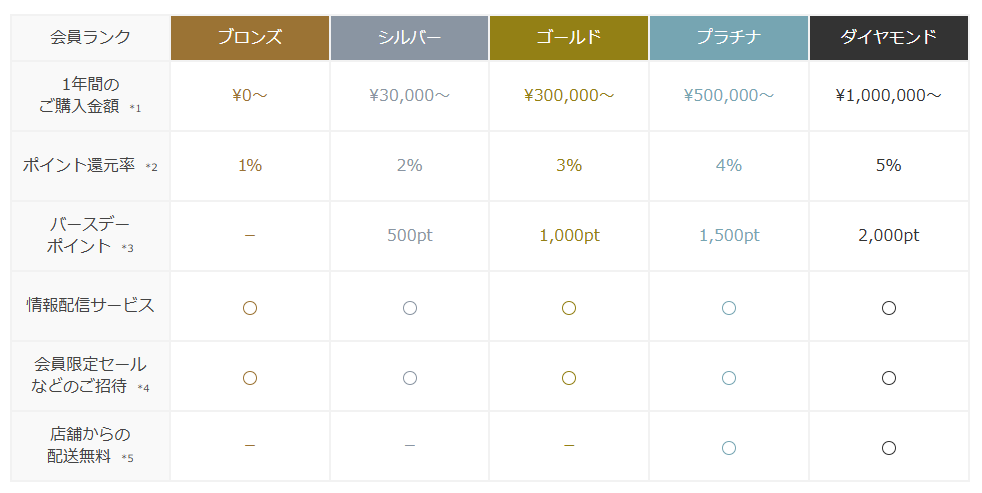Click the ¥1,000,000～ Diamond purchase amount
982x493 pixels.
(889, 96)
